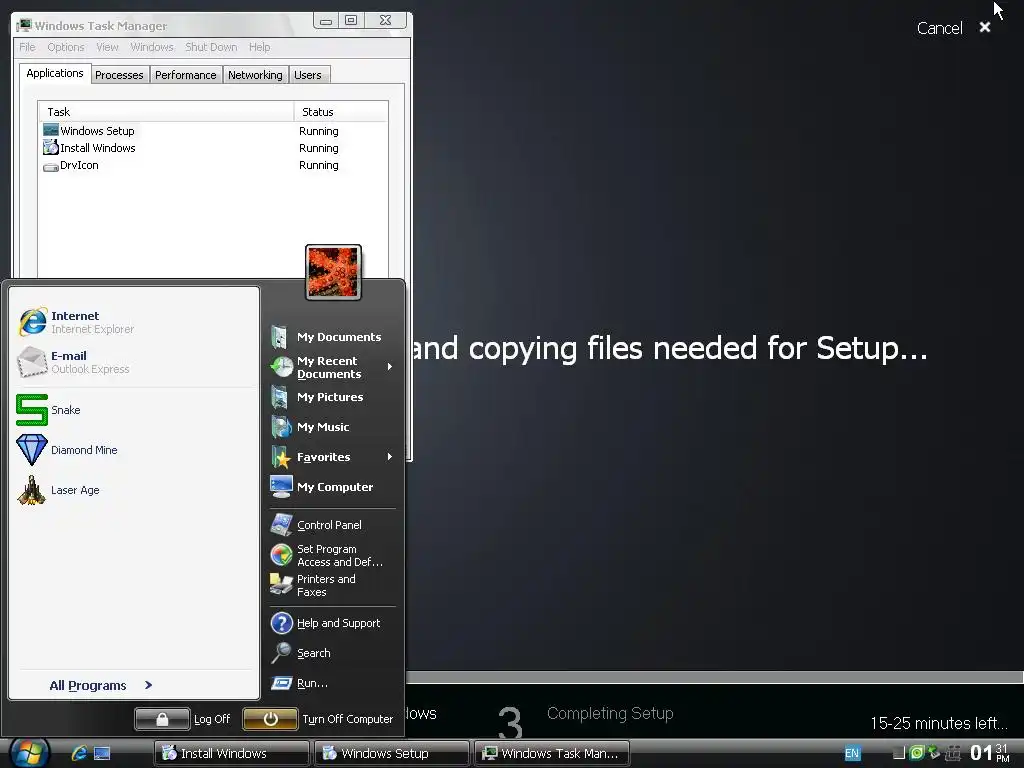1024x768 pixels.
Task: Switch to Windows Setup taskbar button
Action: [392, 753]
